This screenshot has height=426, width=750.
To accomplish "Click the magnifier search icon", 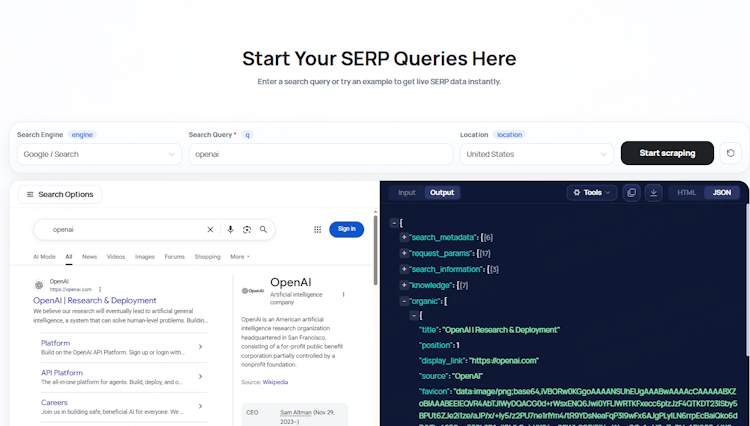I will 263,229.
